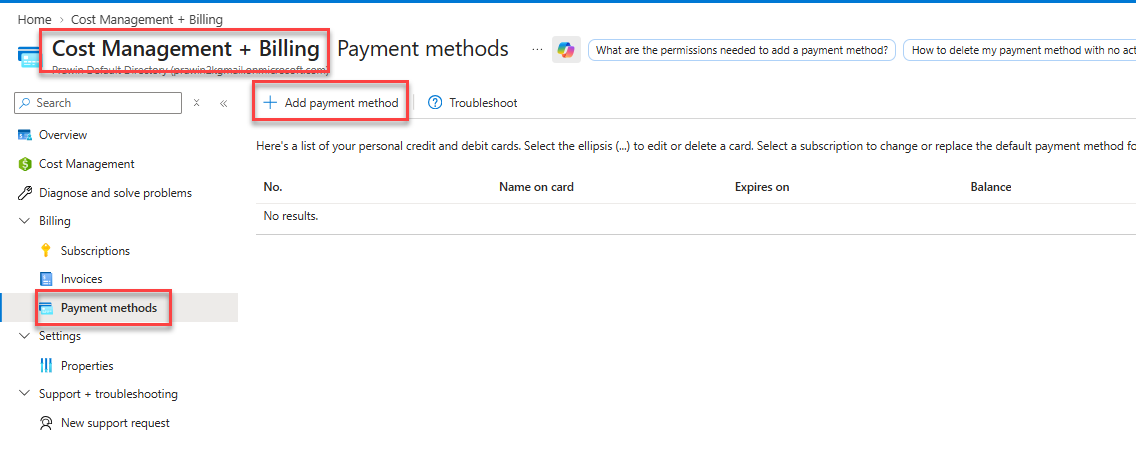Click the plus icon for Add payment method

pyautogui.click(x=270, y=103)
